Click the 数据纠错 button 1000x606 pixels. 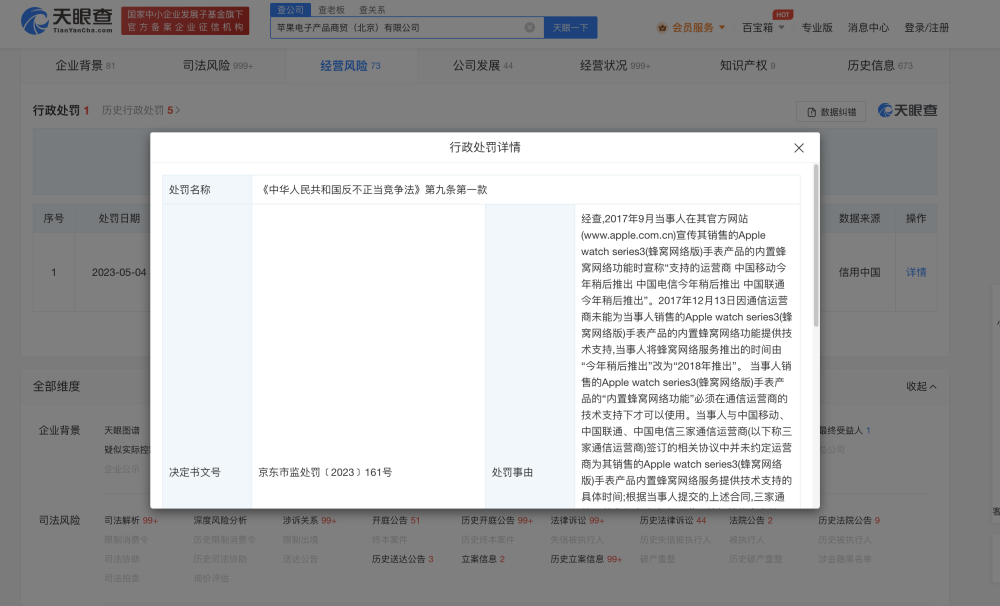pyautogui.click(x=831, y=112)
